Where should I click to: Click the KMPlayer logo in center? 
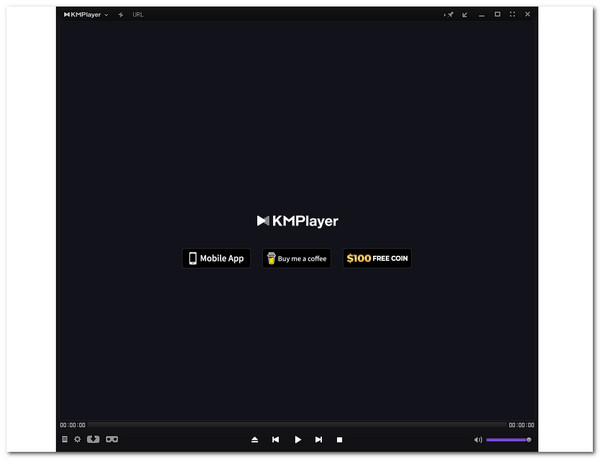pos(297,221)
